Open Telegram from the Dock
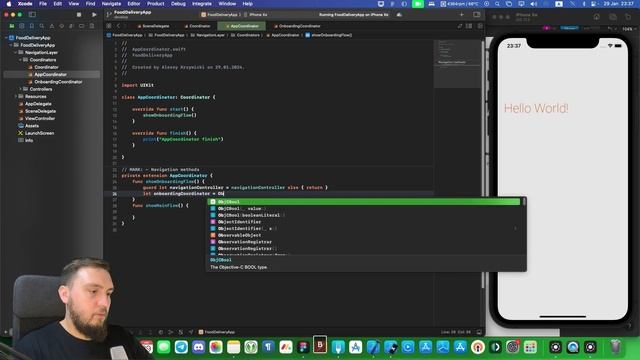640x360 pixels. coord(181,347)
